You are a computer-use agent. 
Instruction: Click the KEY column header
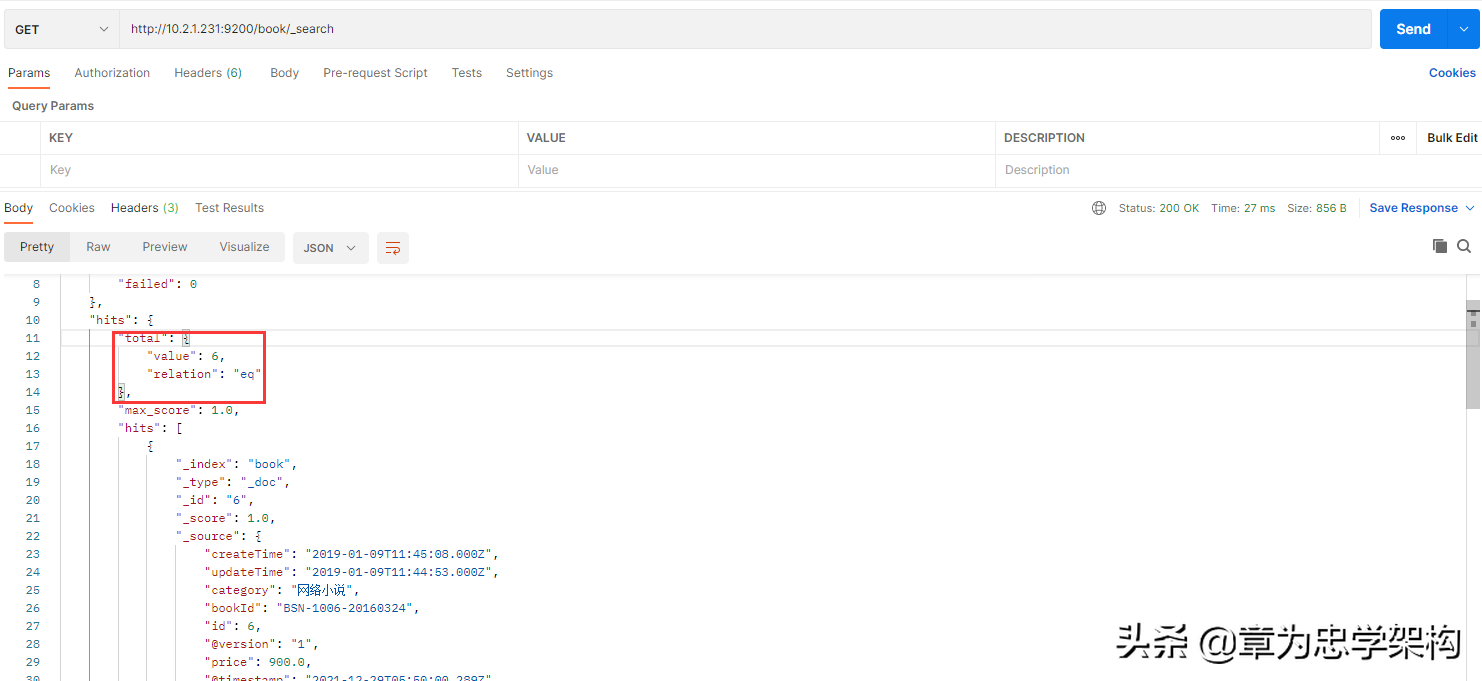(x=61, y=138)
